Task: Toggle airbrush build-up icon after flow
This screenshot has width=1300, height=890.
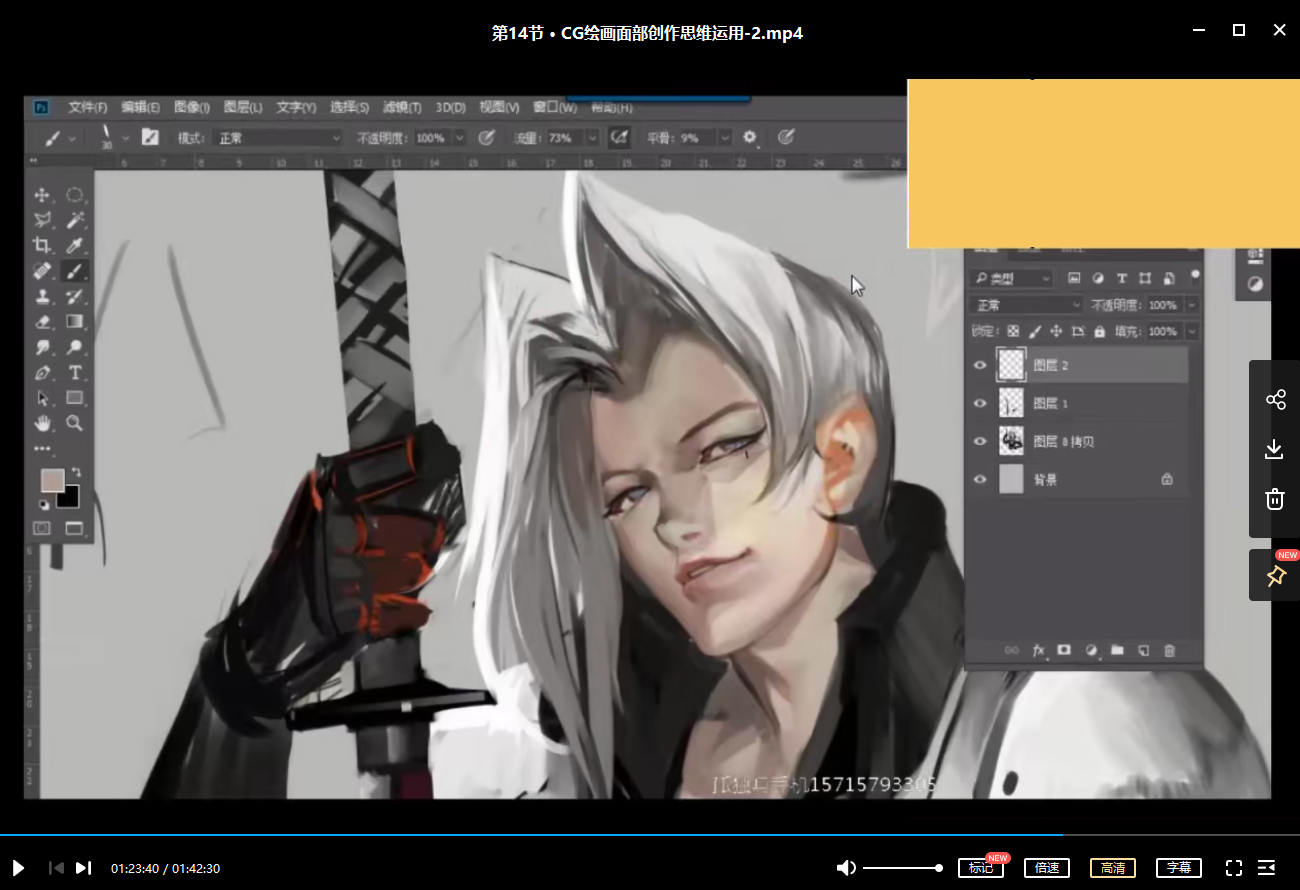Action: [619, 137]
